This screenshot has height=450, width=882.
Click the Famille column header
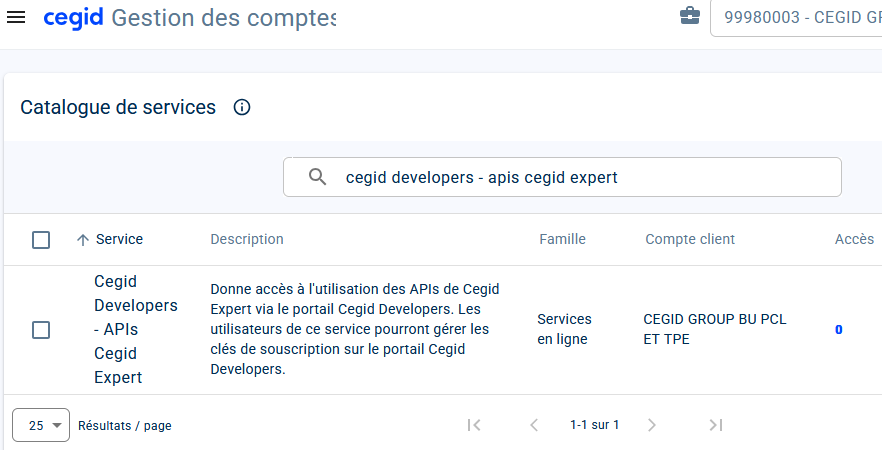tap(562, 239)
